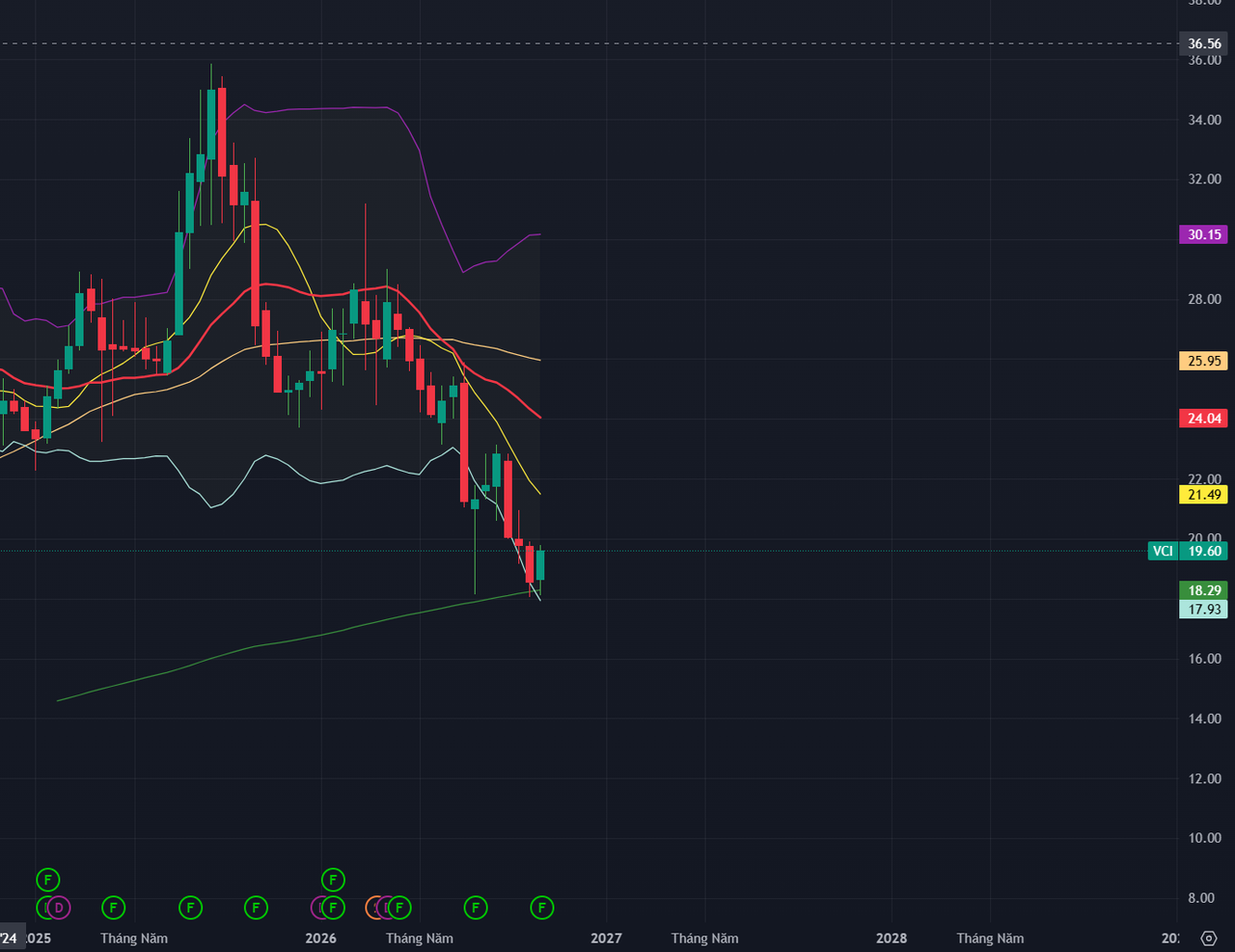Image resolution: width=1235 pixels, height=952 pixels.
Task: Click the light-teal 17.93 lower band label
Action: 1203,609
